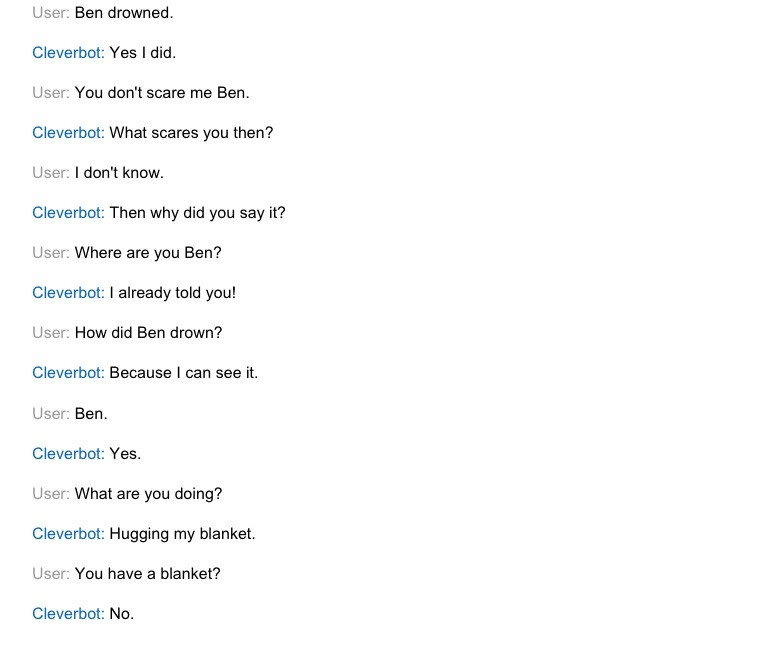Click the question 'How did Ben drown?'
Screen dimensions: 768x659
pos(148,333)
